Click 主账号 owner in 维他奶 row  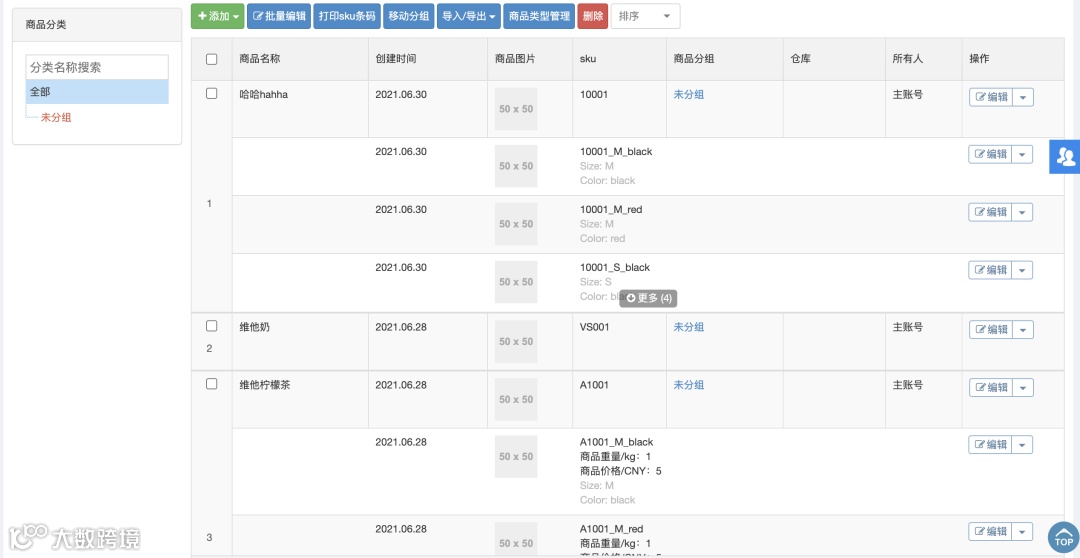pos(908,327)
